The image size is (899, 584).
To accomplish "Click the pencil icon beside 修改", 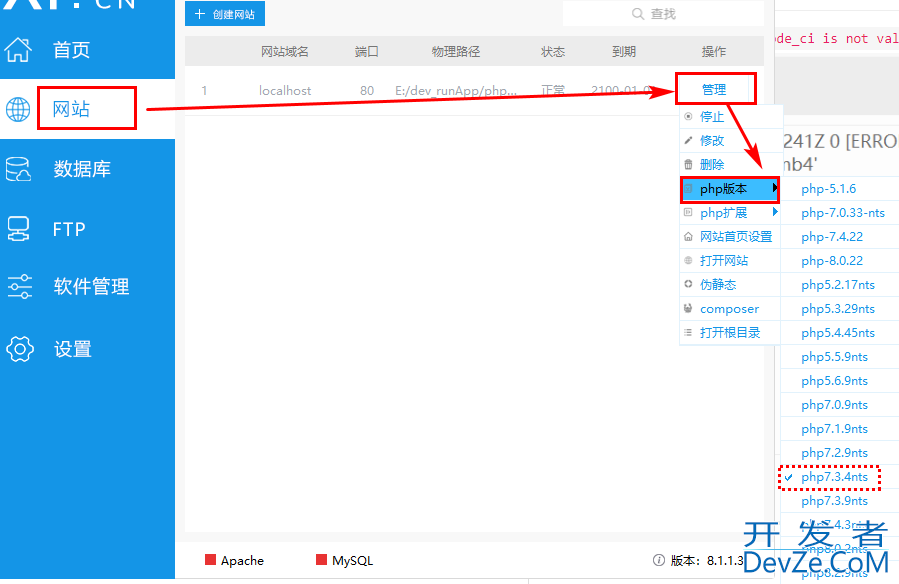I will coord(688,140).
